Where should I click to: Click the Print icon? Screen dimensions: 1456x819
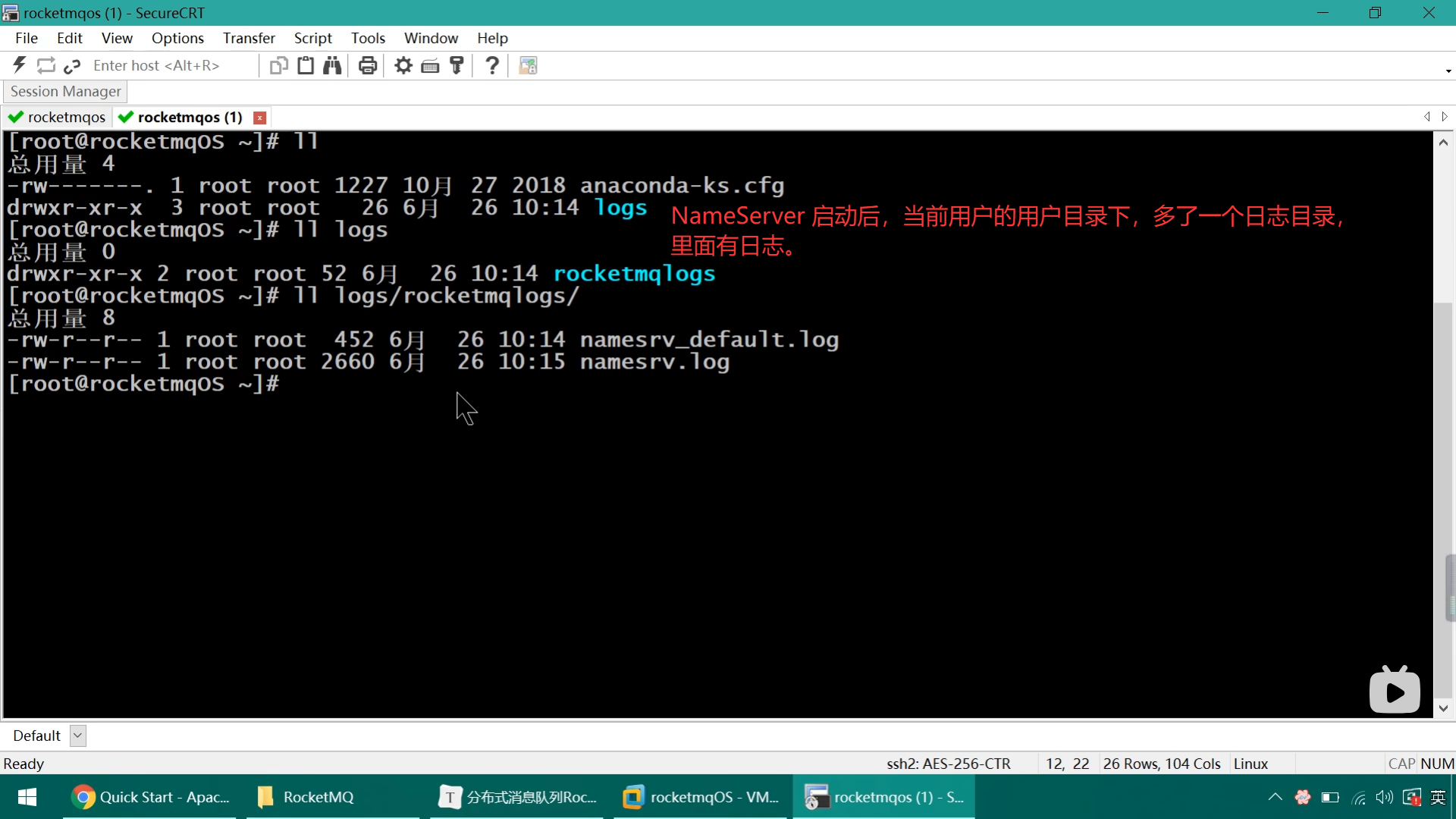click(368, 65)
